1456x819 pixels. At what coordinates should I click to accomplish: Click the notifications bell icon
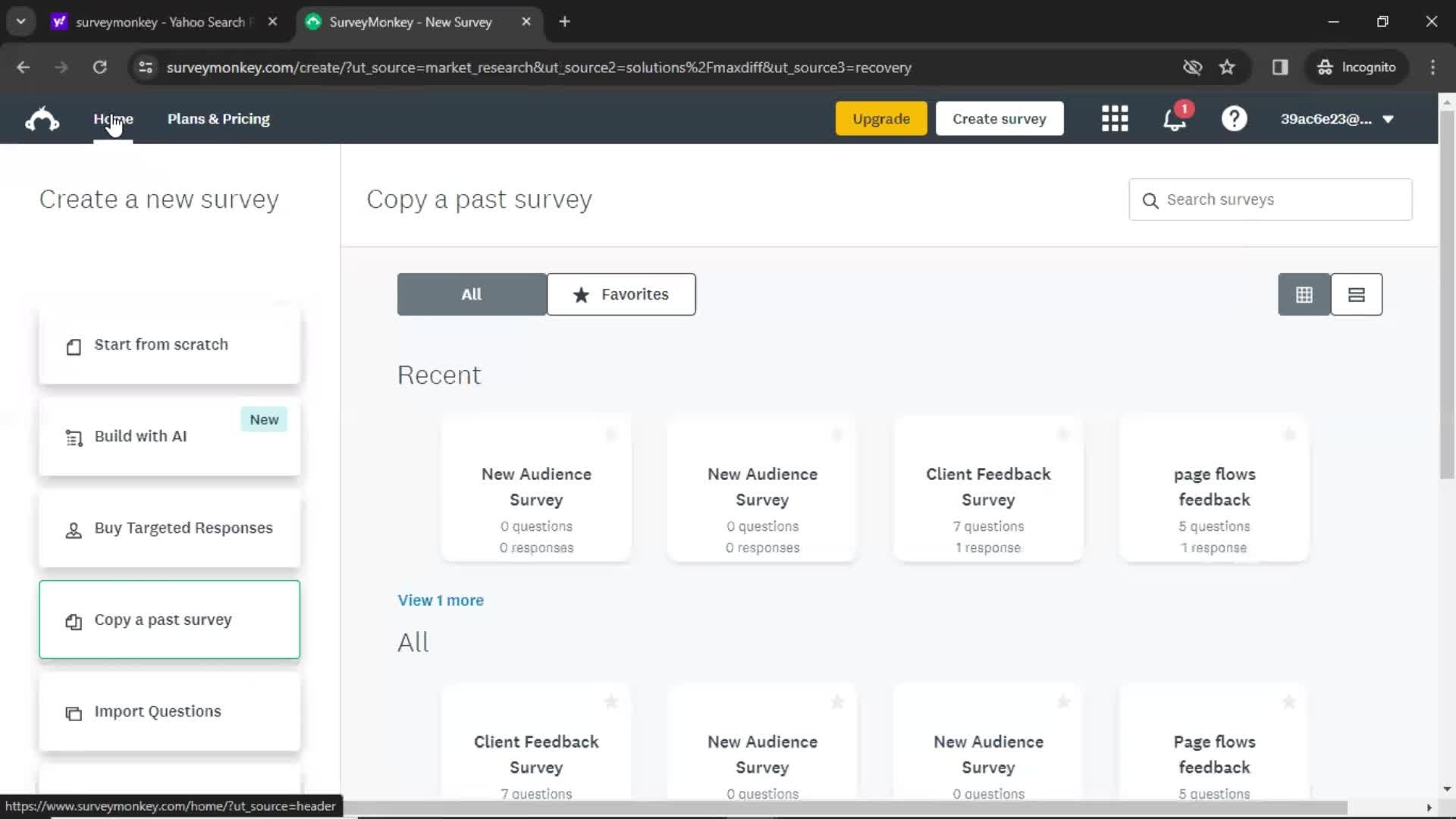click(1175, 118)
